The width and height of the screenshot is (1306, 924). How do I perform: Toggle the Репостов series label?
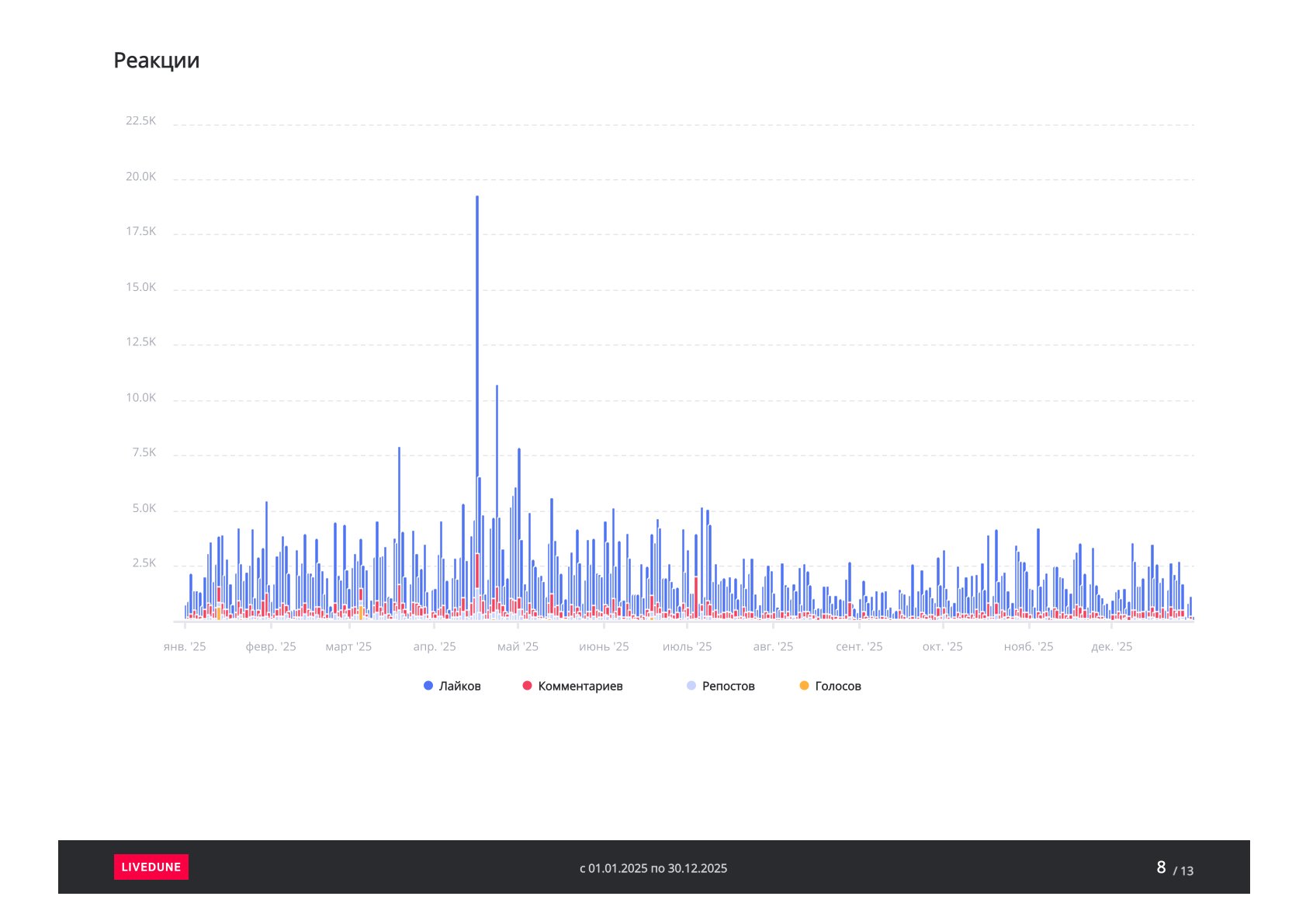click(x=728, y=686)
